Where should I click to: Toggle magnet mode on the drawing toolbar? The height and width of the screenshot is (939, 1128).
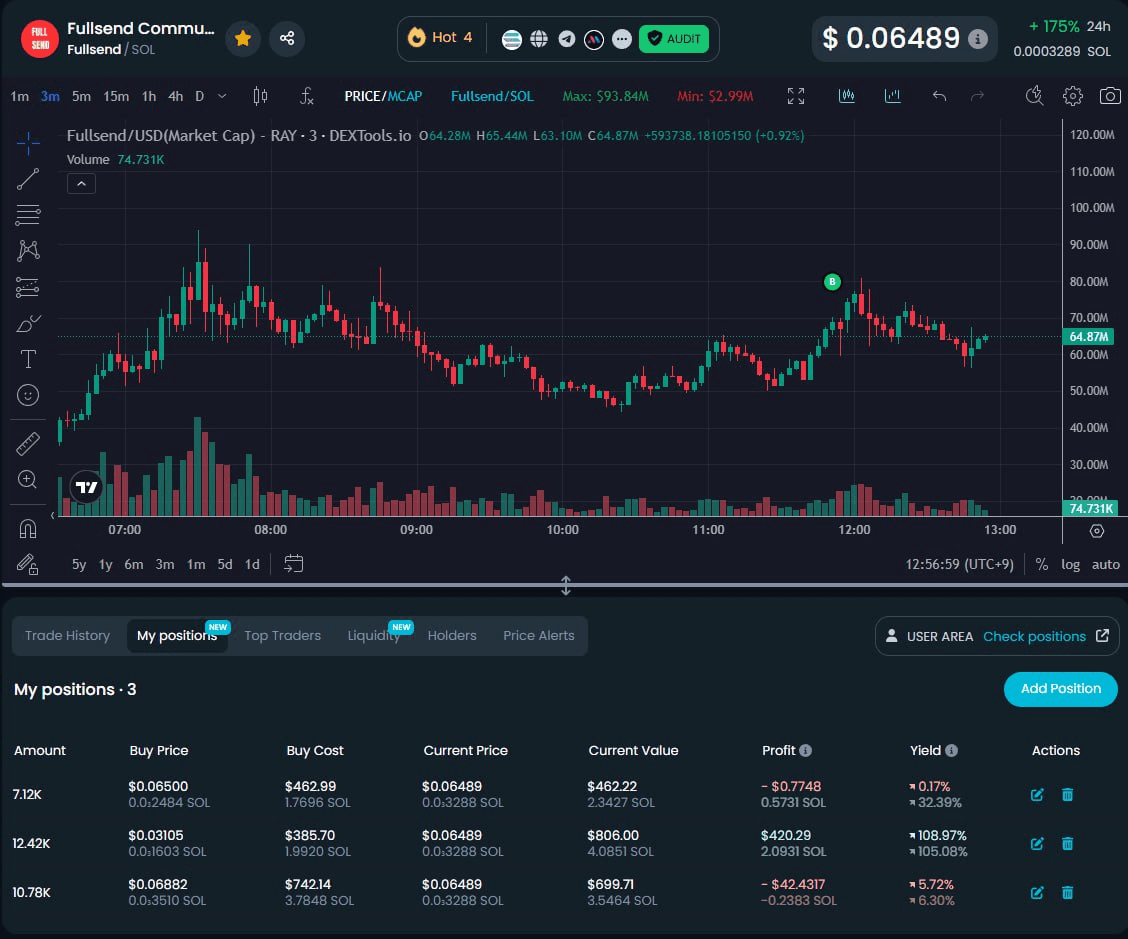pos(28,529)
